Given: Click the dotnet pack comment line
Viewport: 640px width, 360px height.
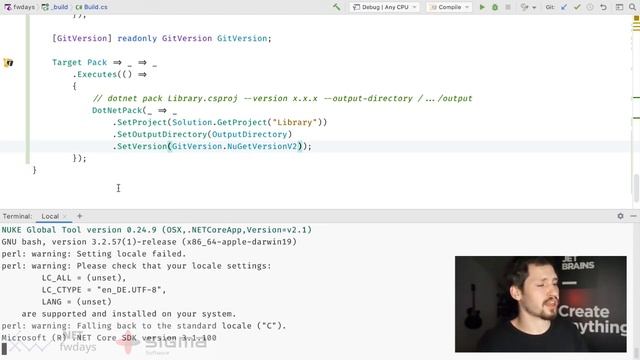Looking at the screenshot, I should [282, 98].
